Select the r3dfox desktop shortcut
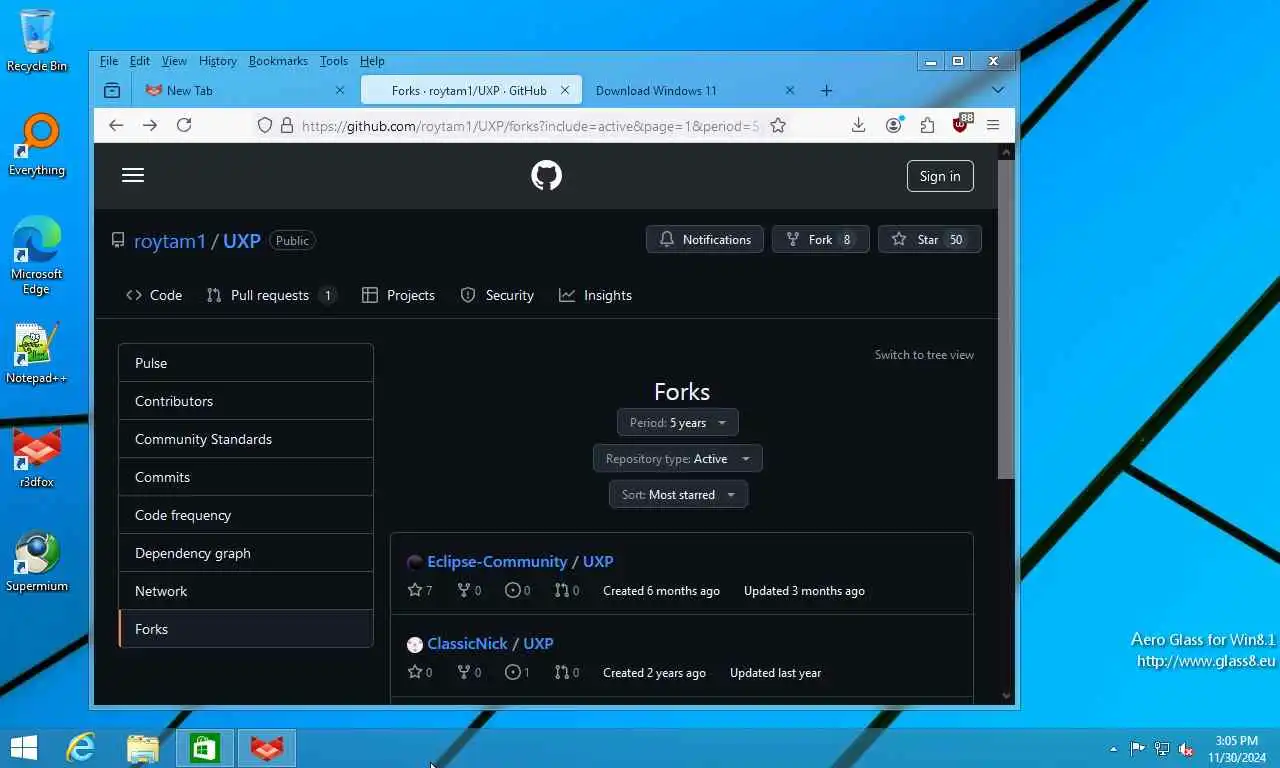 pos(37,459)
